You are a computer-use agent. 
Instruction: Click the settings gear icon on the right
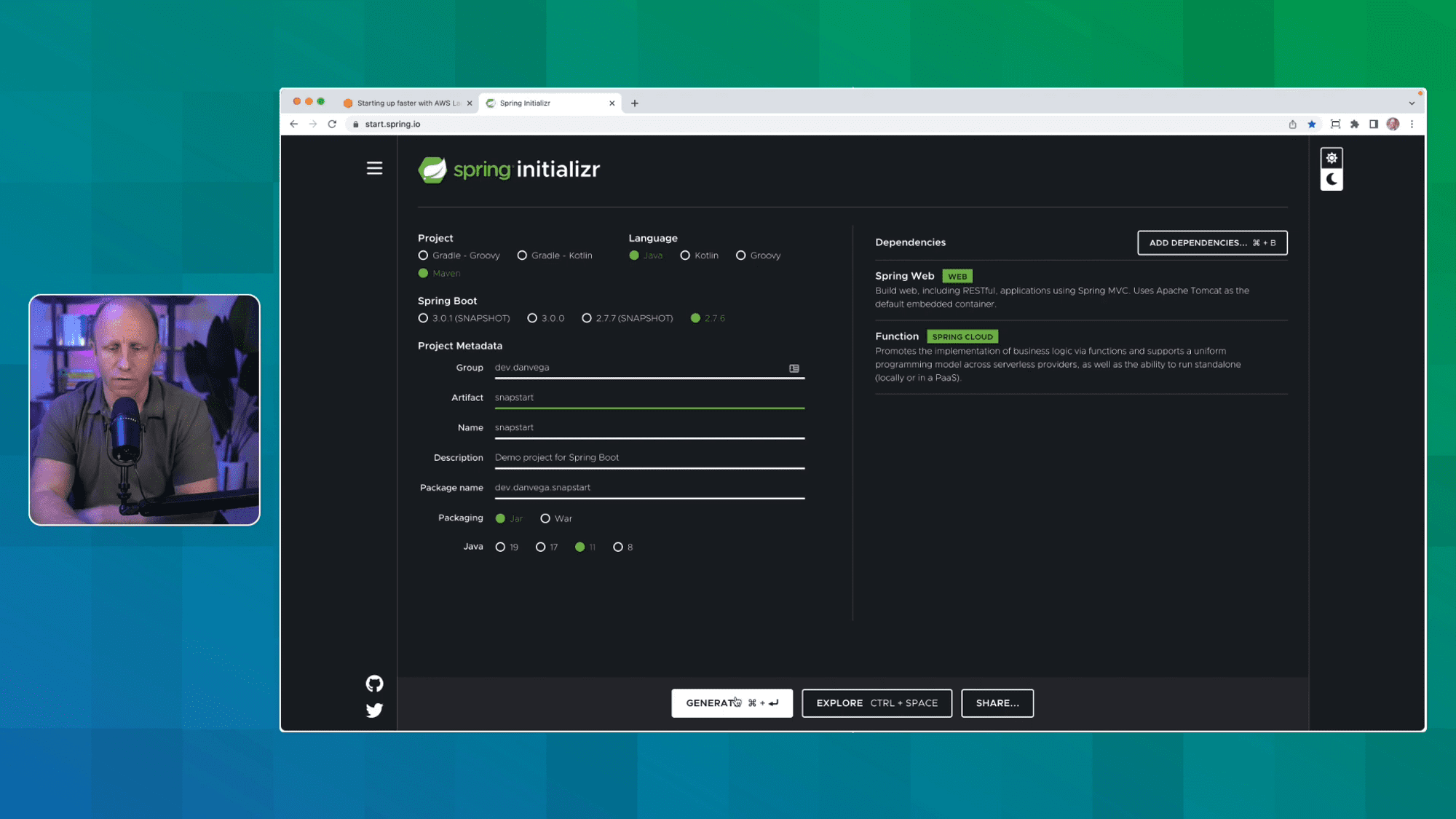(1332, 158)
